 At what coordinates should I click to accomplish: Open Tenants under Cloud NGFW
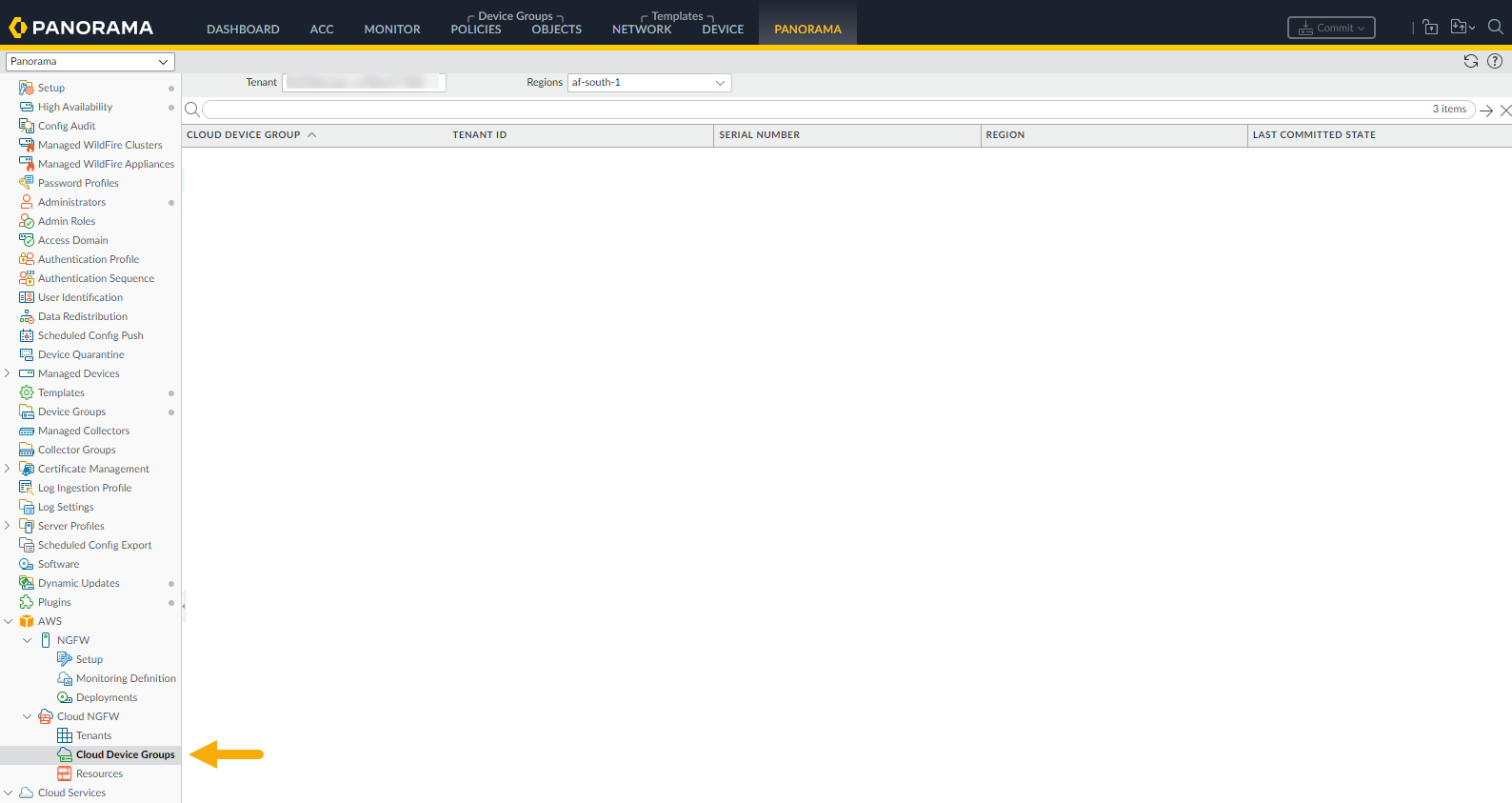(93, 735)
